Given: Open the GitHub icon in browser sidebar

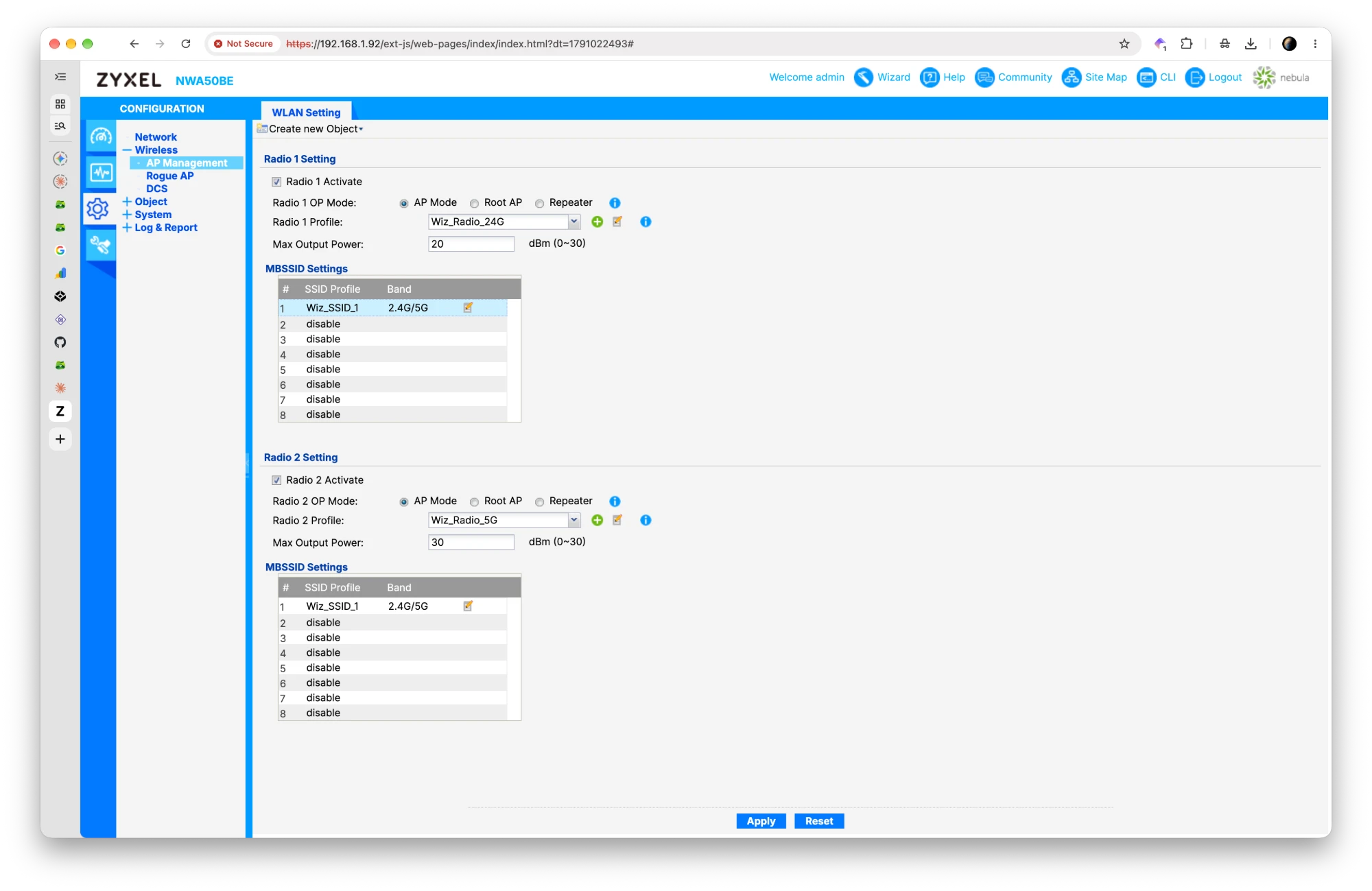Looking at the screenshot, I should pyautogui.click(x=60, y=342).
